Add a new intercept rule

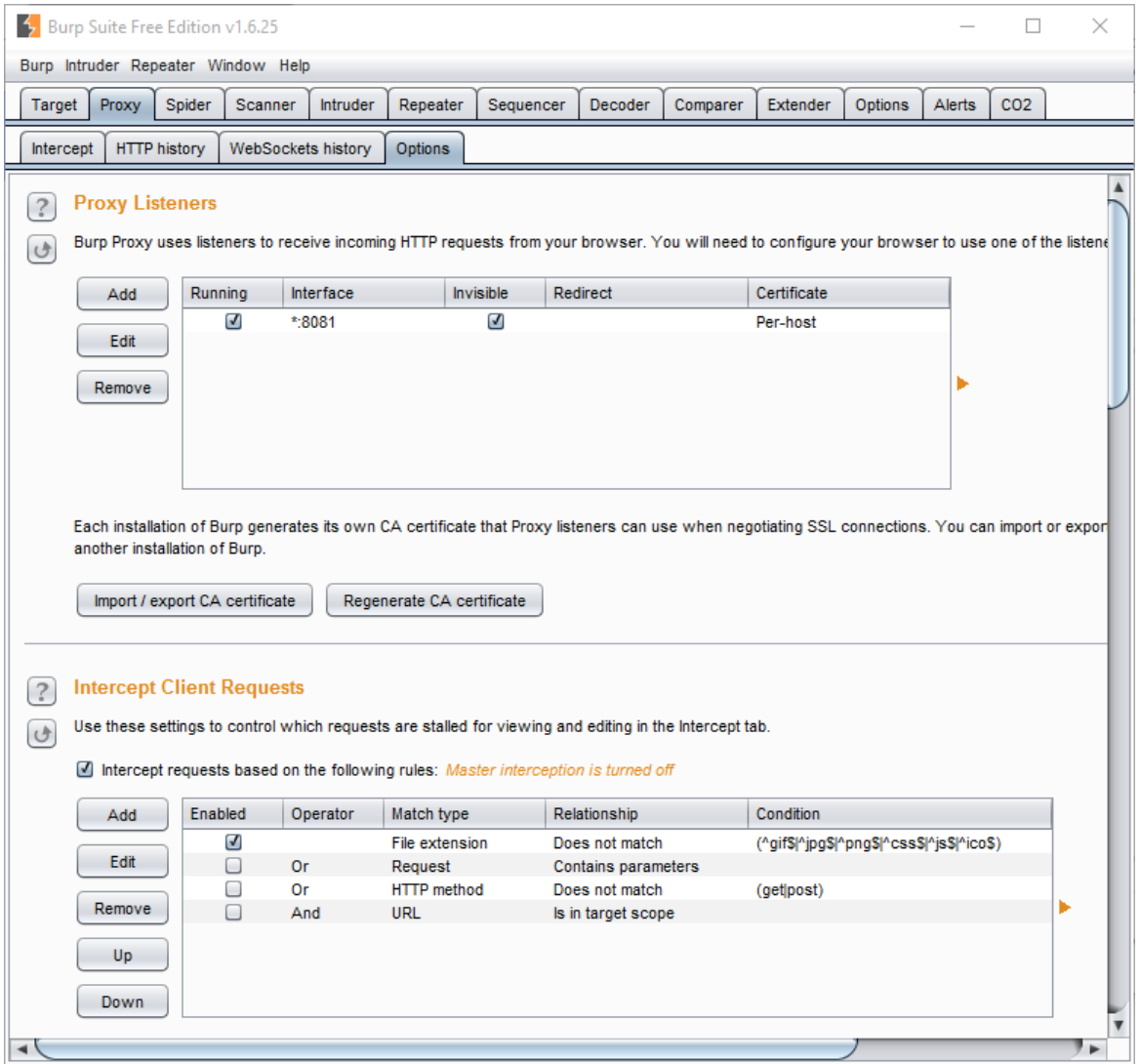pyautogui.click(x=122, y=814)
